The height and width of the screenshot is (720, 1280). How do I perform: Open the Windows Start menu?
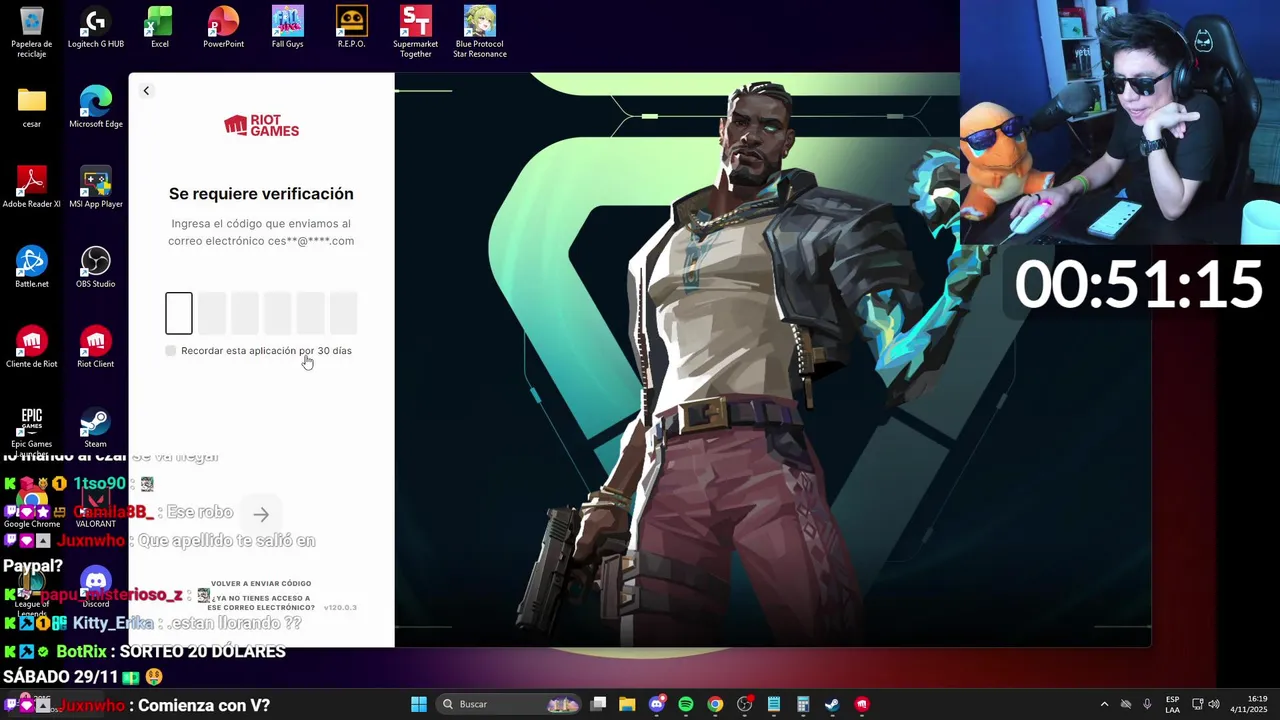(419, 704)
